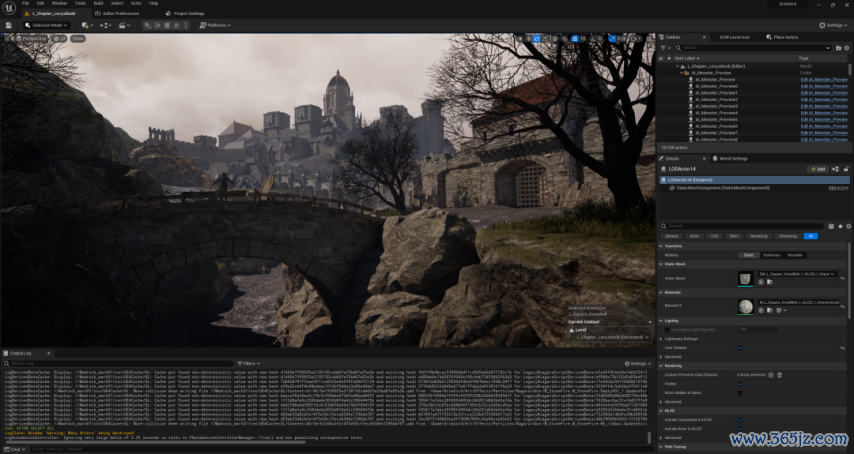Open the Selection Mode dropdown
This screenshot has width=854, height=454.
(x=46, y=25)
